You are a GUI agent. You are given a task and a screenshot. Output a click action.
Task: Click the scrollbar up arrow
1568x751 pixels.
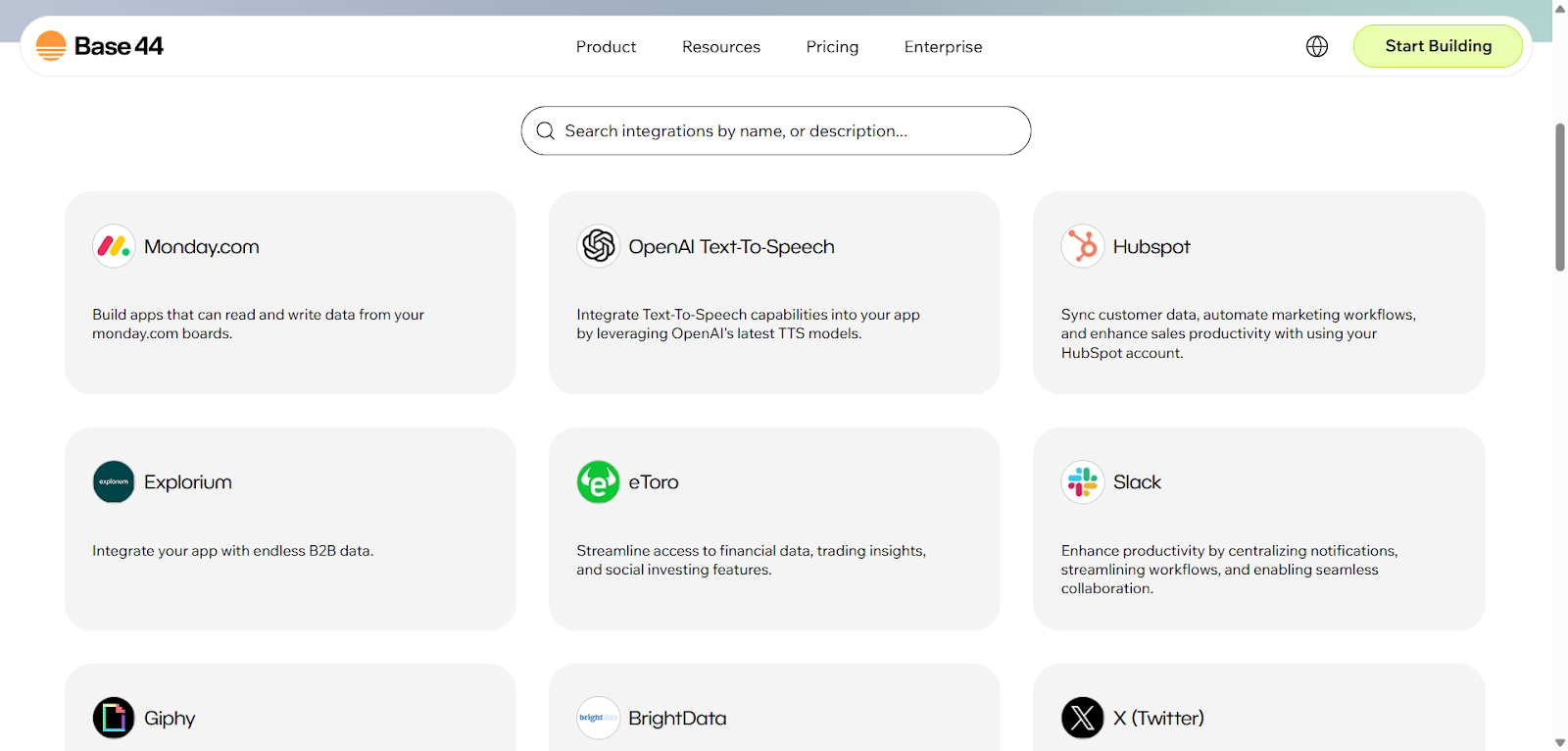point(1560,8)
